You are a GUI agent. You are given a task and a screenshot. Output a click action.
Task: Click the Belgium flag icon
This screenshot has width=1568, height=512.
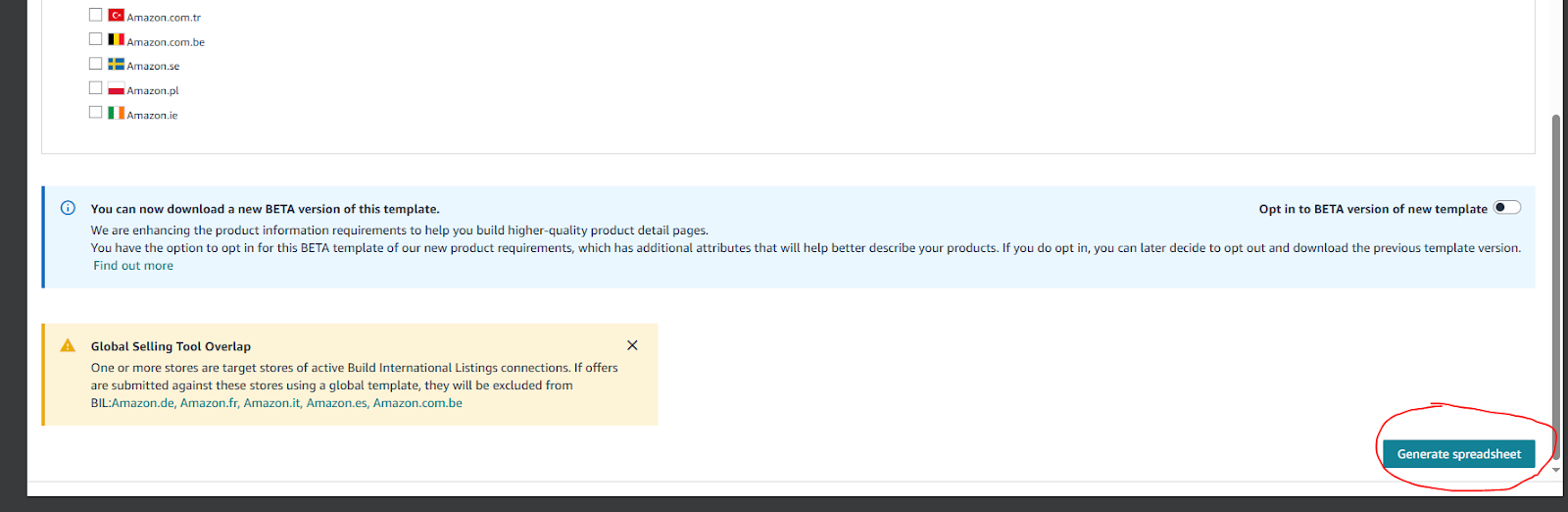[x=116, y=40]
